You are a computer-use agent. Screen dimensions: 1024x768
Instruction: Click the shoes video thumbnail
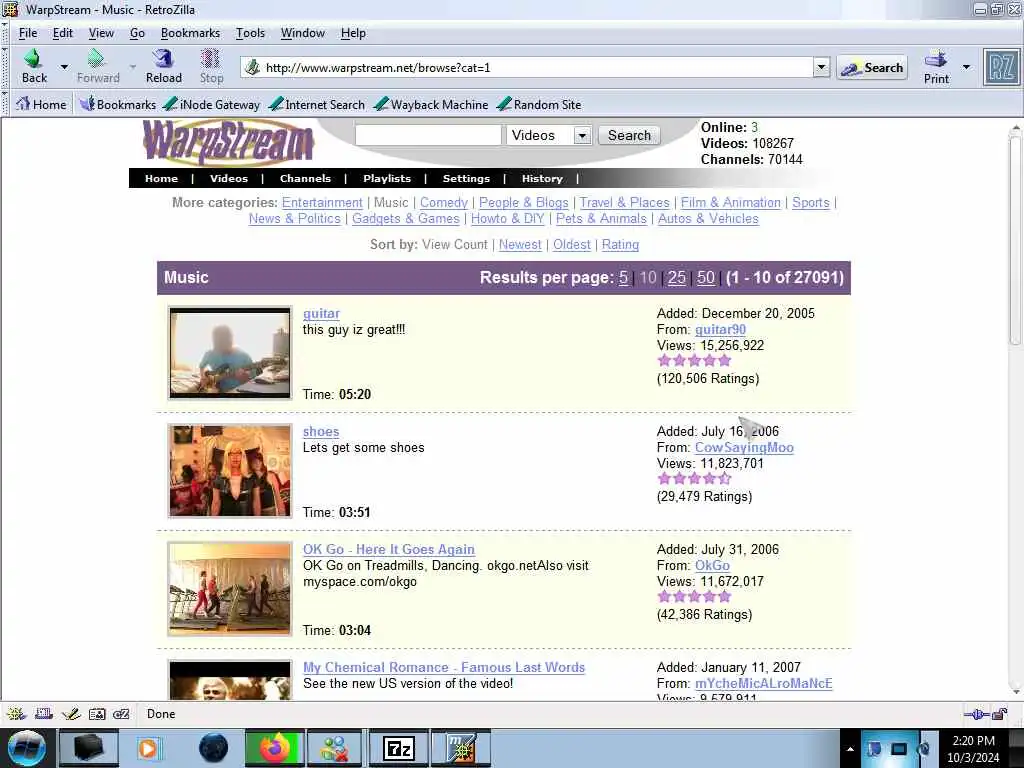pos(230,471)
